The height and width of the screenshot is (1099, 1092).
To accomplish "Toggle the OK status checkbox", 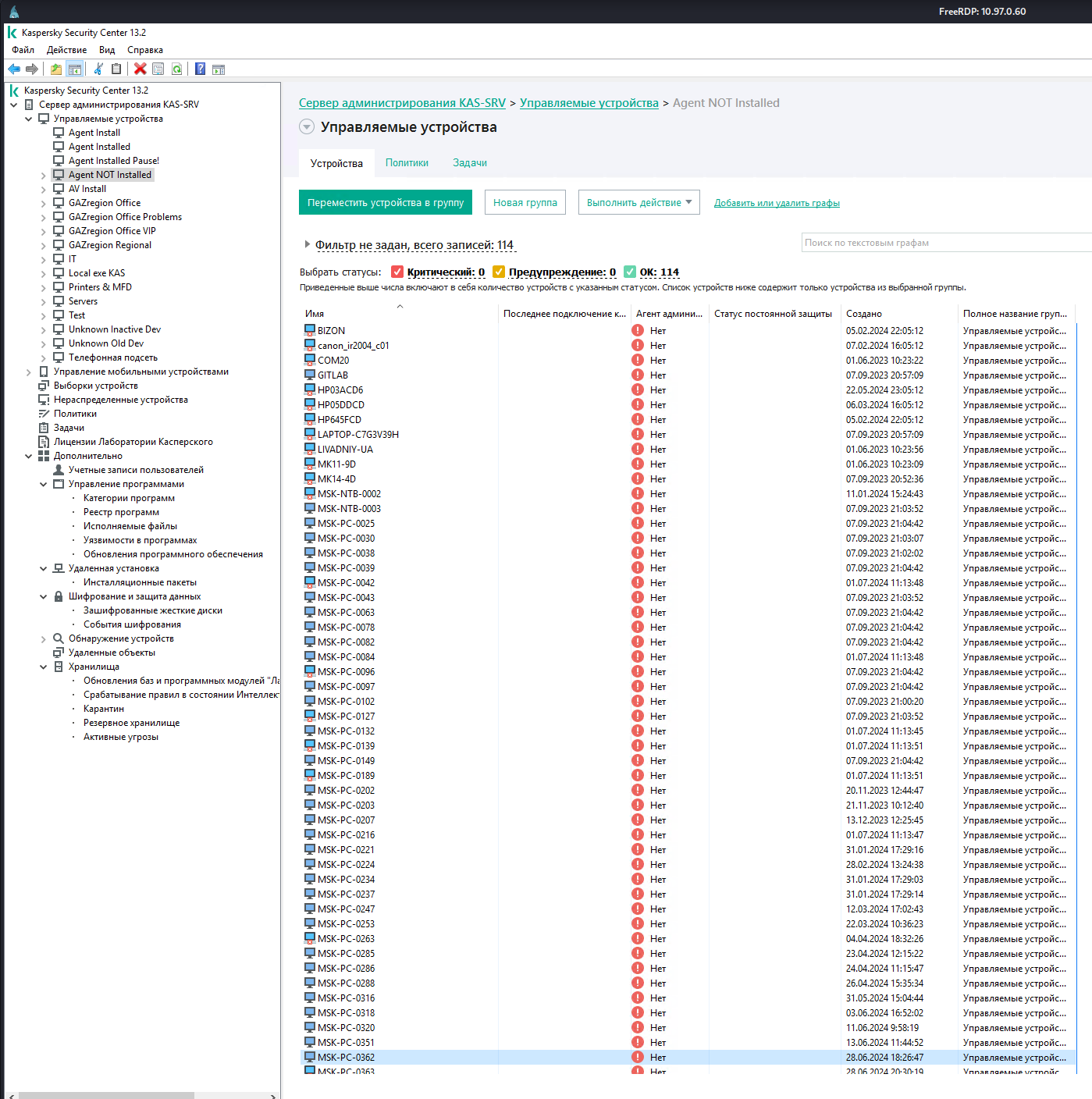I will 630,272.
